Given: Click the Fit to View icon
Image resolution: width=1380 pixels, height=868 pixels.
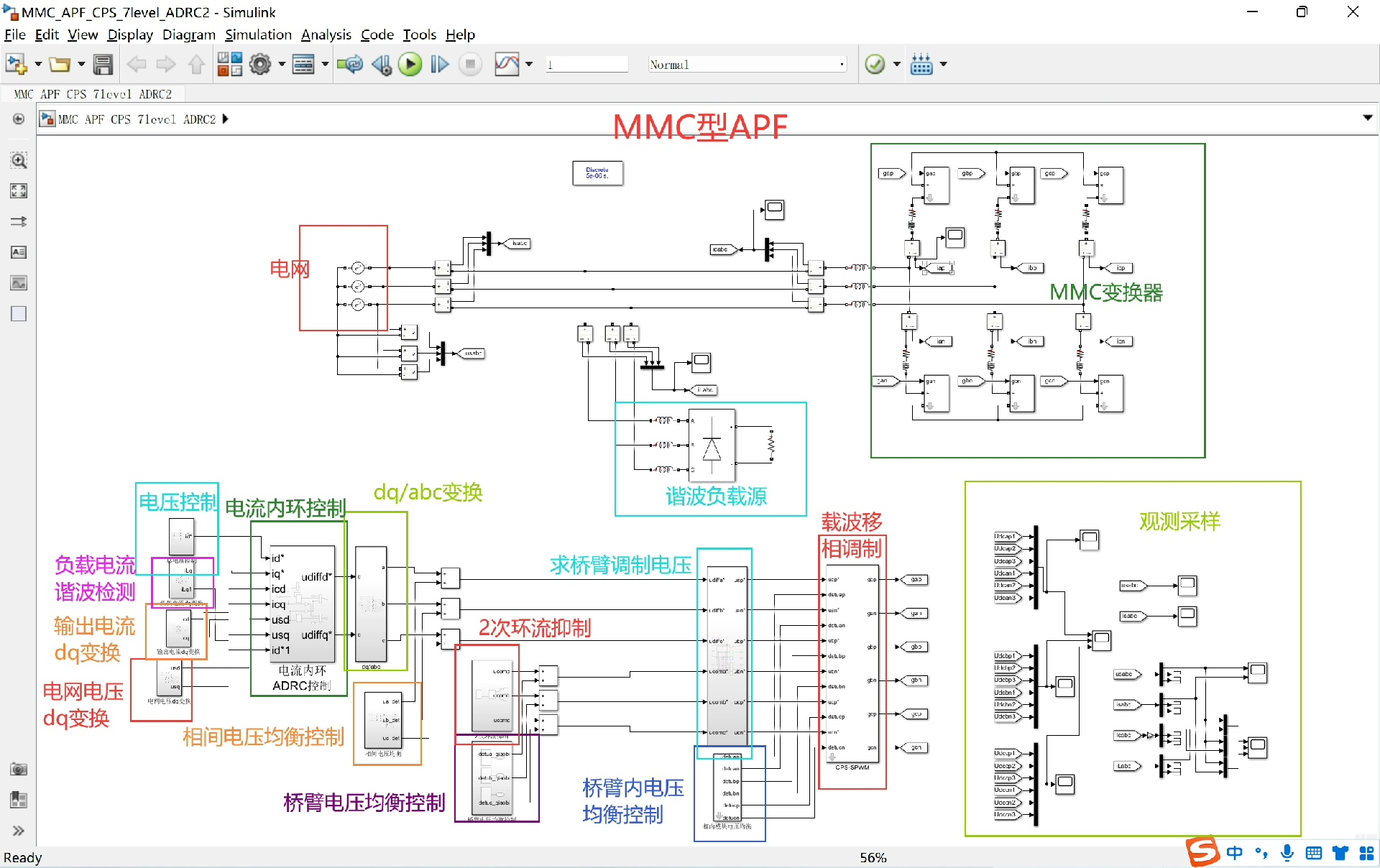Looking at the screenshot, I should coord(18,190).
